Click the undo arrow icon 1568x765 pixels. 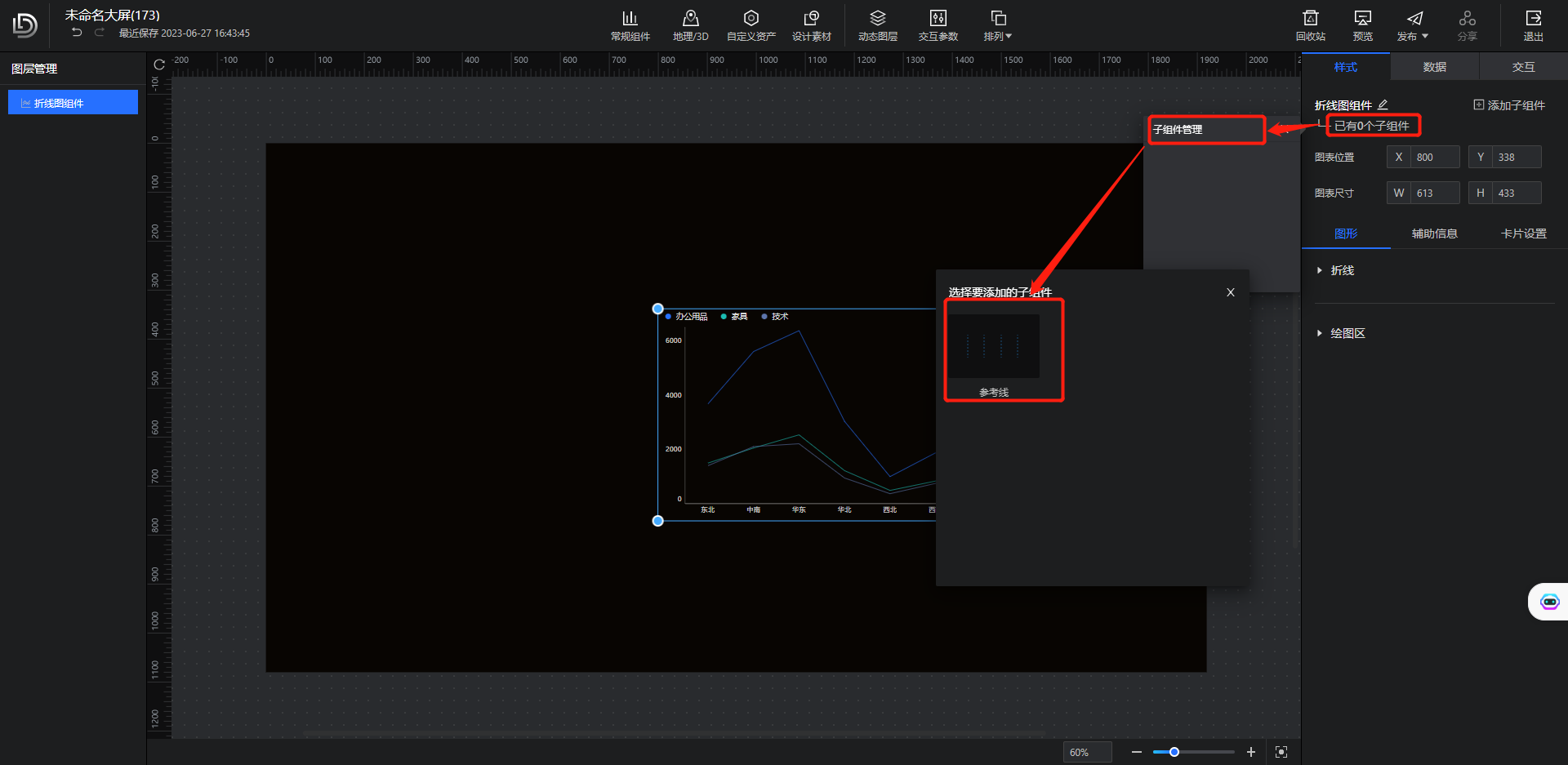77,33
